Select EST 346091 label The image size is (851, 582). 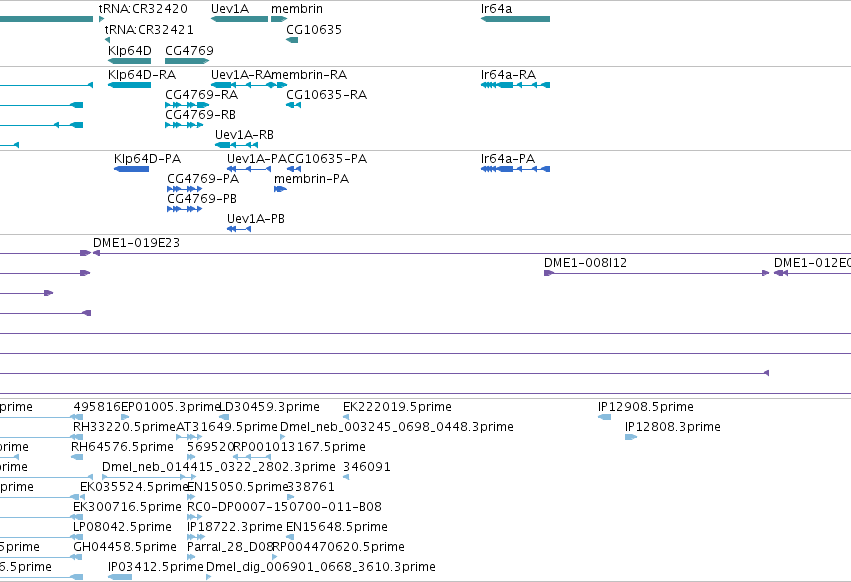point(367,467)
